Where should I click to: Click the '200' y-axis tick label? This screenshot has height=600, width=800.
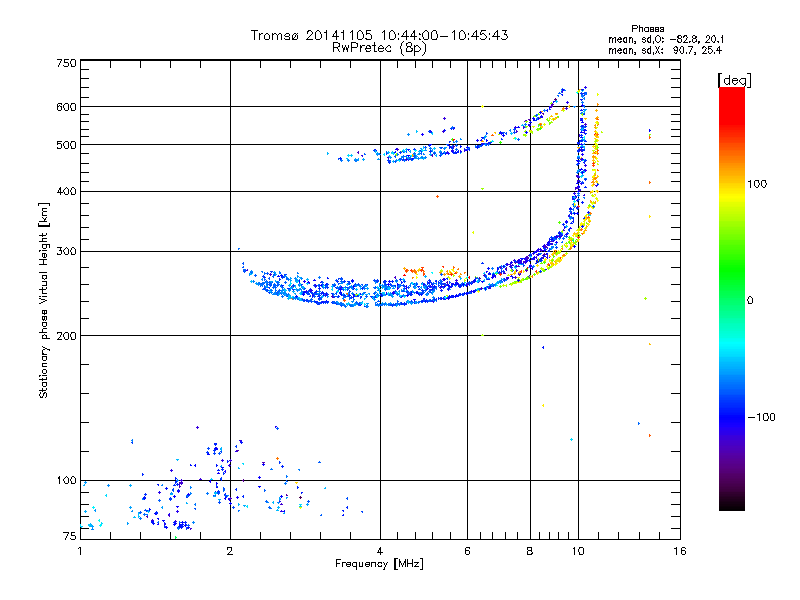67,336
